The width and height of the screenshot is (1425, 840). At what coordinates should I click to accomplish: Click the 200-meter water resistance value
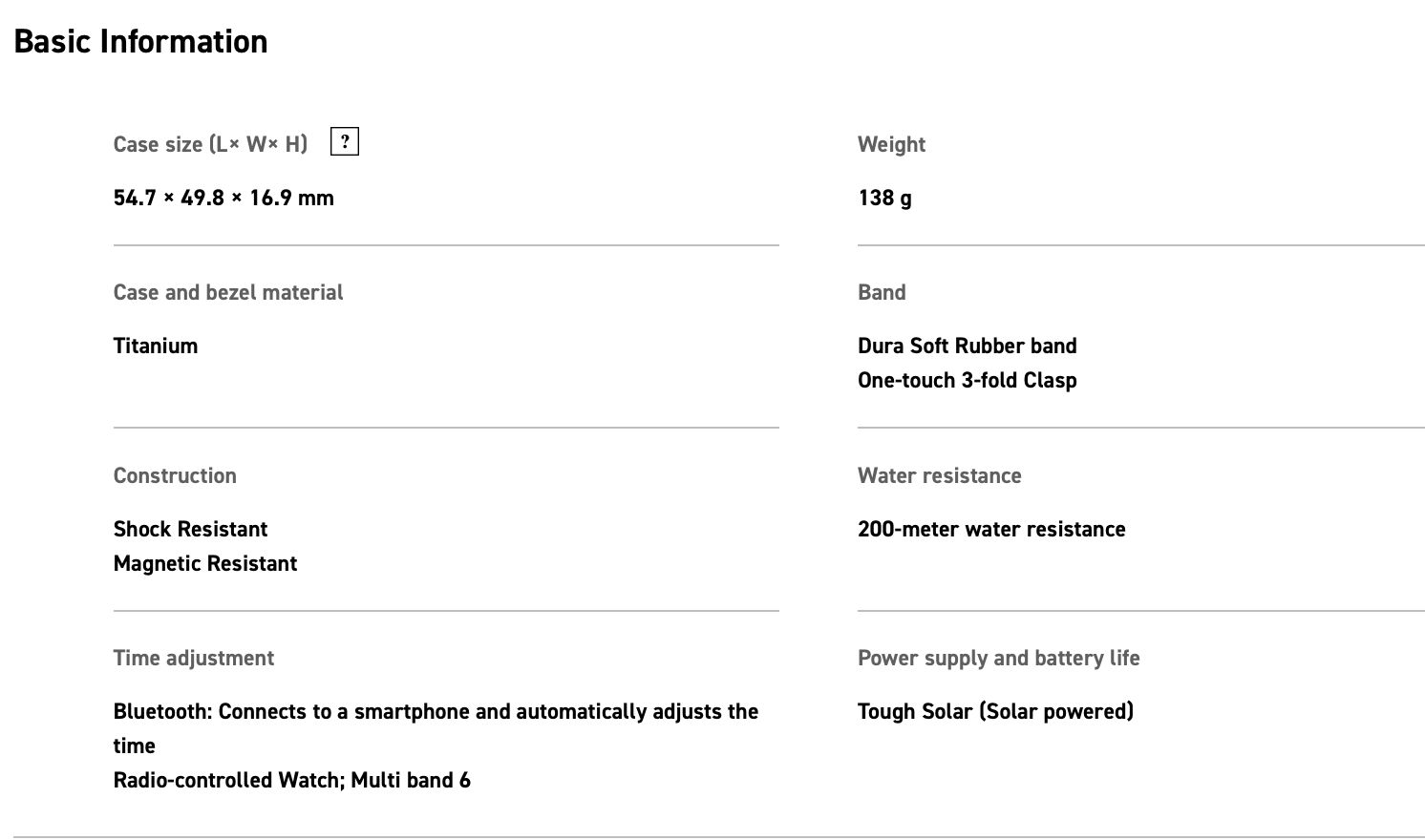click(x=991, y=529)
